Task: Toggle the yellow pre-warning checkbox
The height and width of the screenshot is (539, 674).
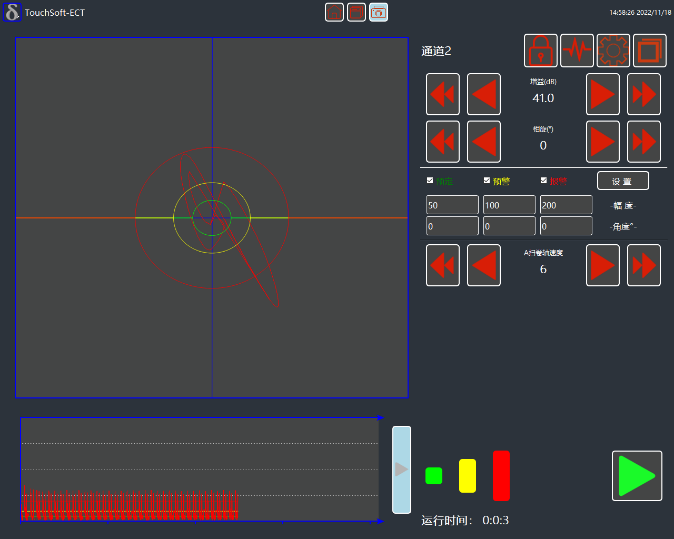Action: tap(487, 181)
